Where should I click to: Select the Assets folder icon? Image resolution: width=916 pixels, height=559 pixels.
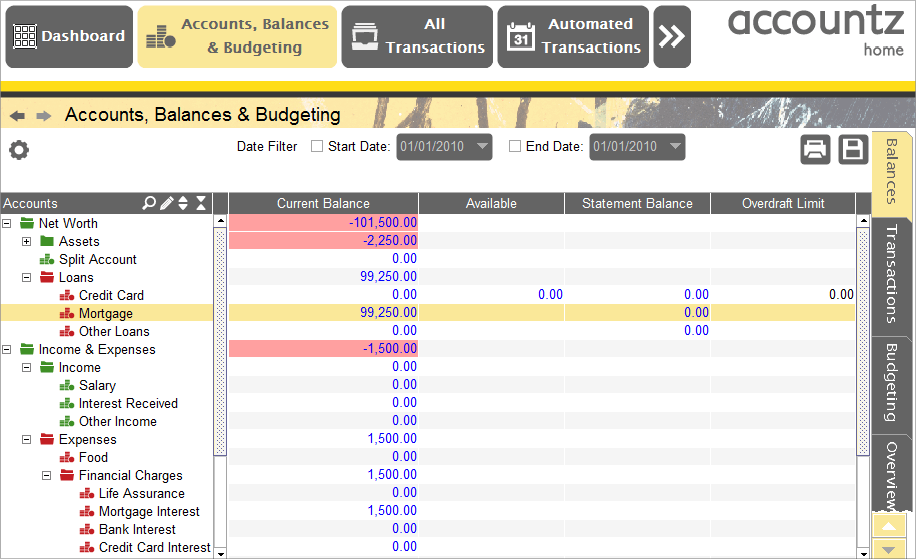[x=47, y=241]
